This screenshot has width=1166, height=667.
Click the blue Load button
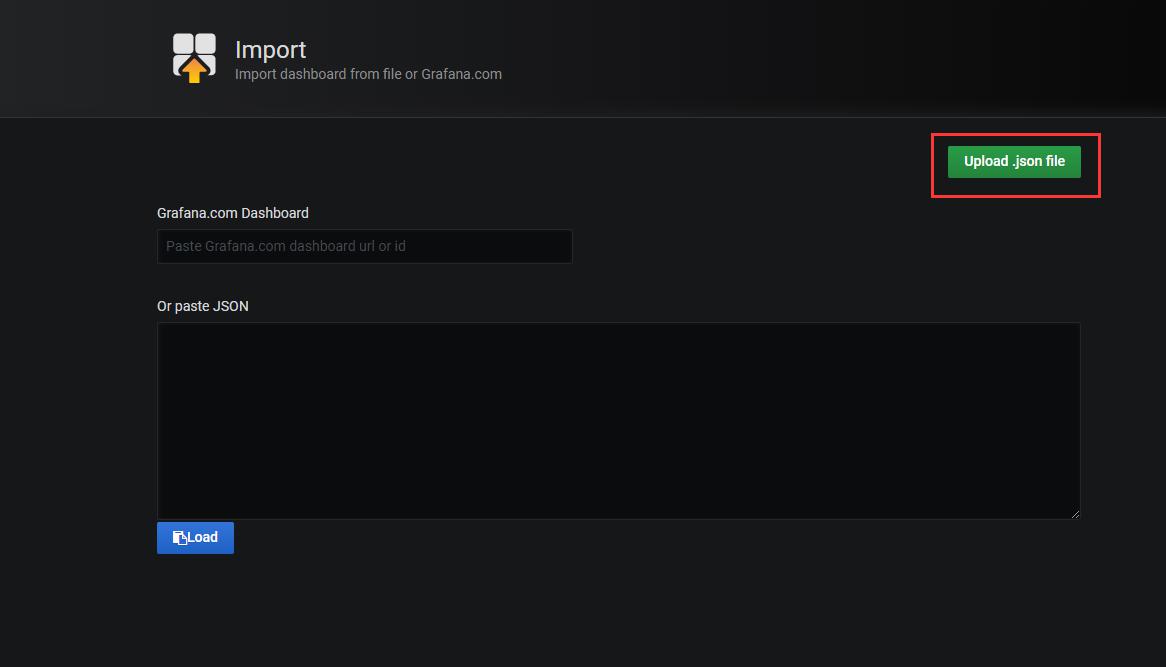[x=195, y=538]
